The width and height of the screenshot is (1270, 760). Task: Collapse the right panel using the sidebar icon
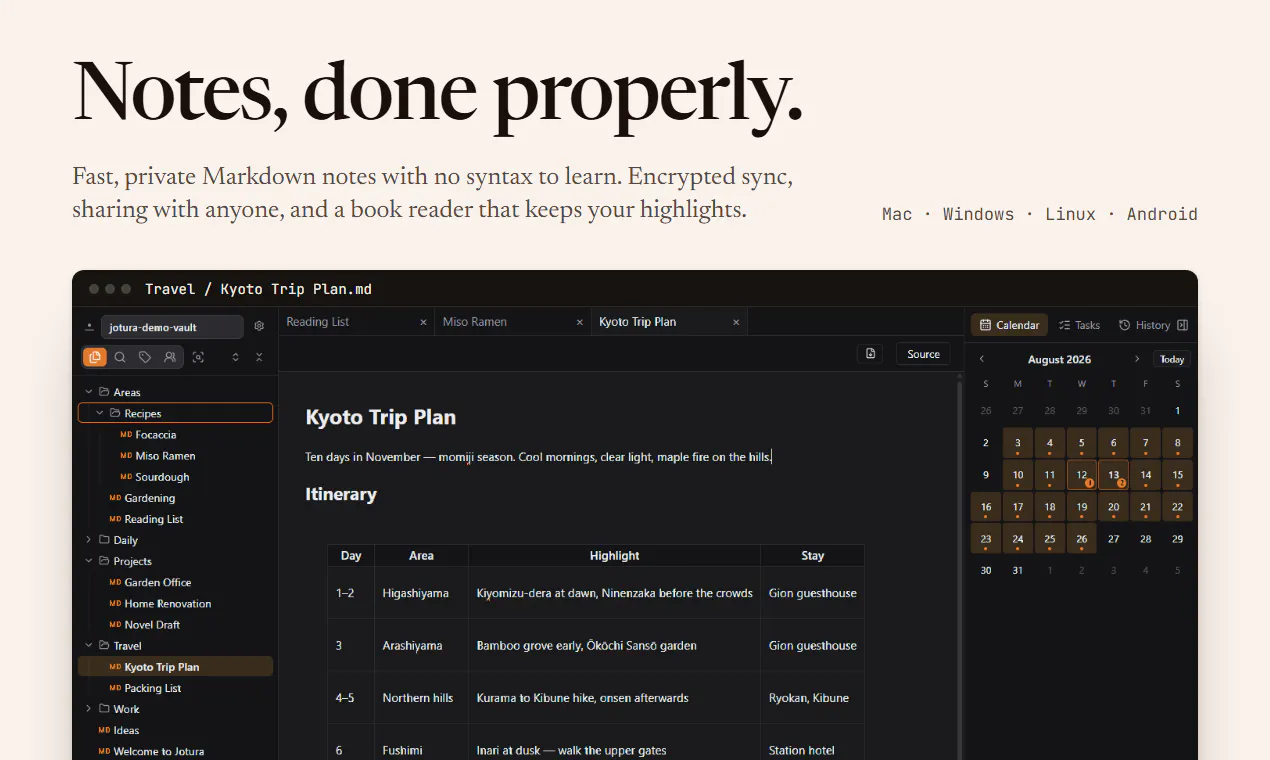[1183, 325]
